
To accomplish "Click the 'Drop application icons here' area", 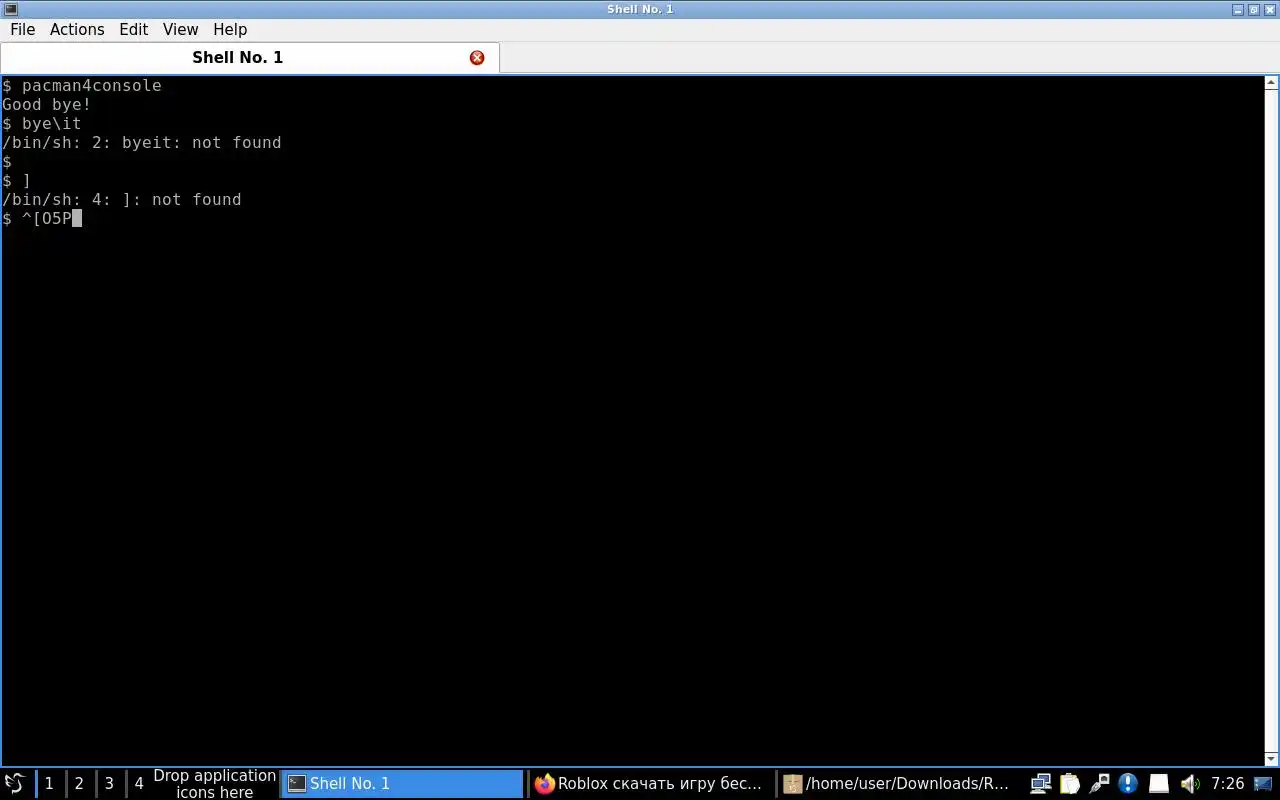I will pyautogui.click(x=215, y=784).
